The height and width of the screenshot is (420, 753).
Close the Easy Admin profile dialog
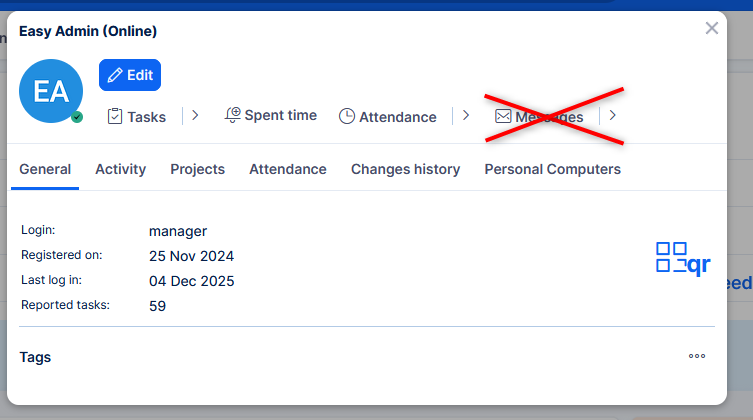click(x=712, y=28)
